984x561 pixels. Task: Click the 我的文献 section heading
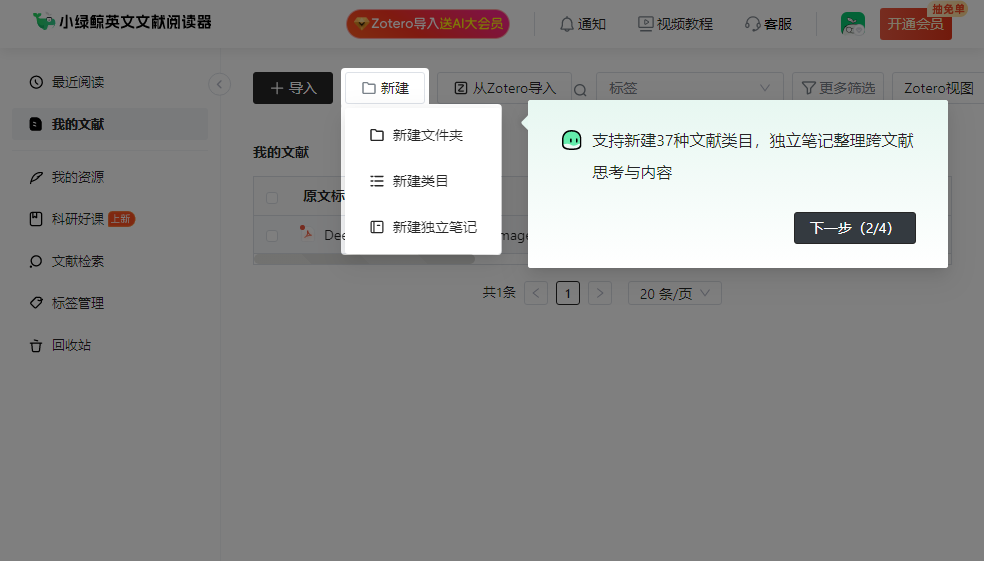[x=281, y=152]
